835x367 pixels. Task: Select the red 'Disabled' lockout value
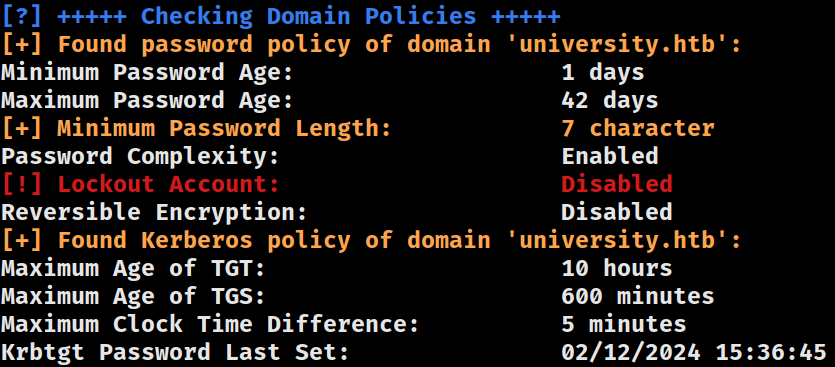(x=617, y=184)
